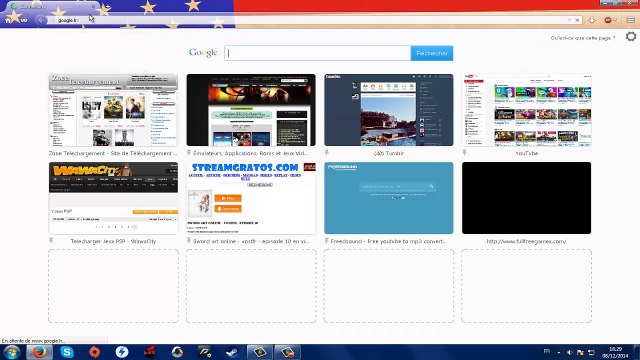This screenshot has height=360, width=640.
Task: Open Skype from the taskbar
Action: point(67,352)
